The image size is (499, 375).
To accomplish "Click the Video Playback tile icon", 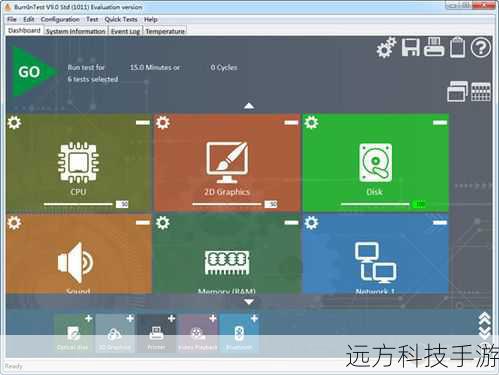I will [x=197, y=333].
